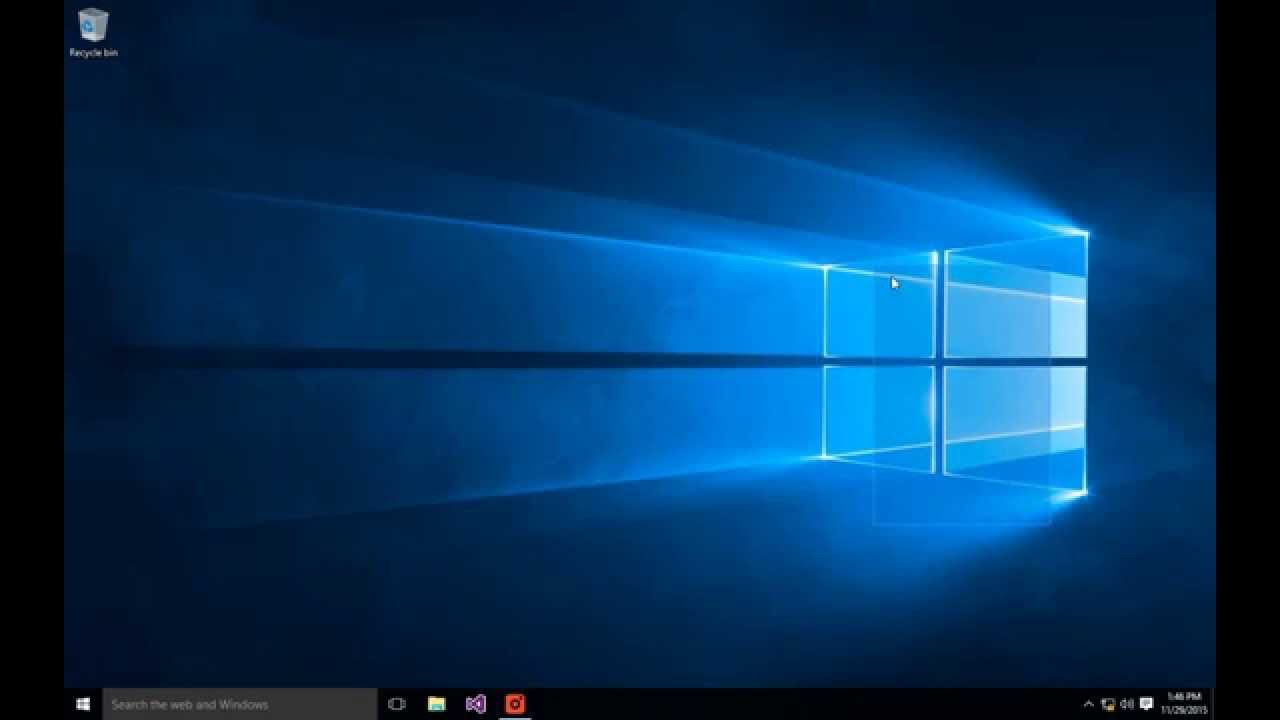The height and width of the screenshot is (720, 1280).
Task: Open the volume control tray icon
Action: [1127, 704]
